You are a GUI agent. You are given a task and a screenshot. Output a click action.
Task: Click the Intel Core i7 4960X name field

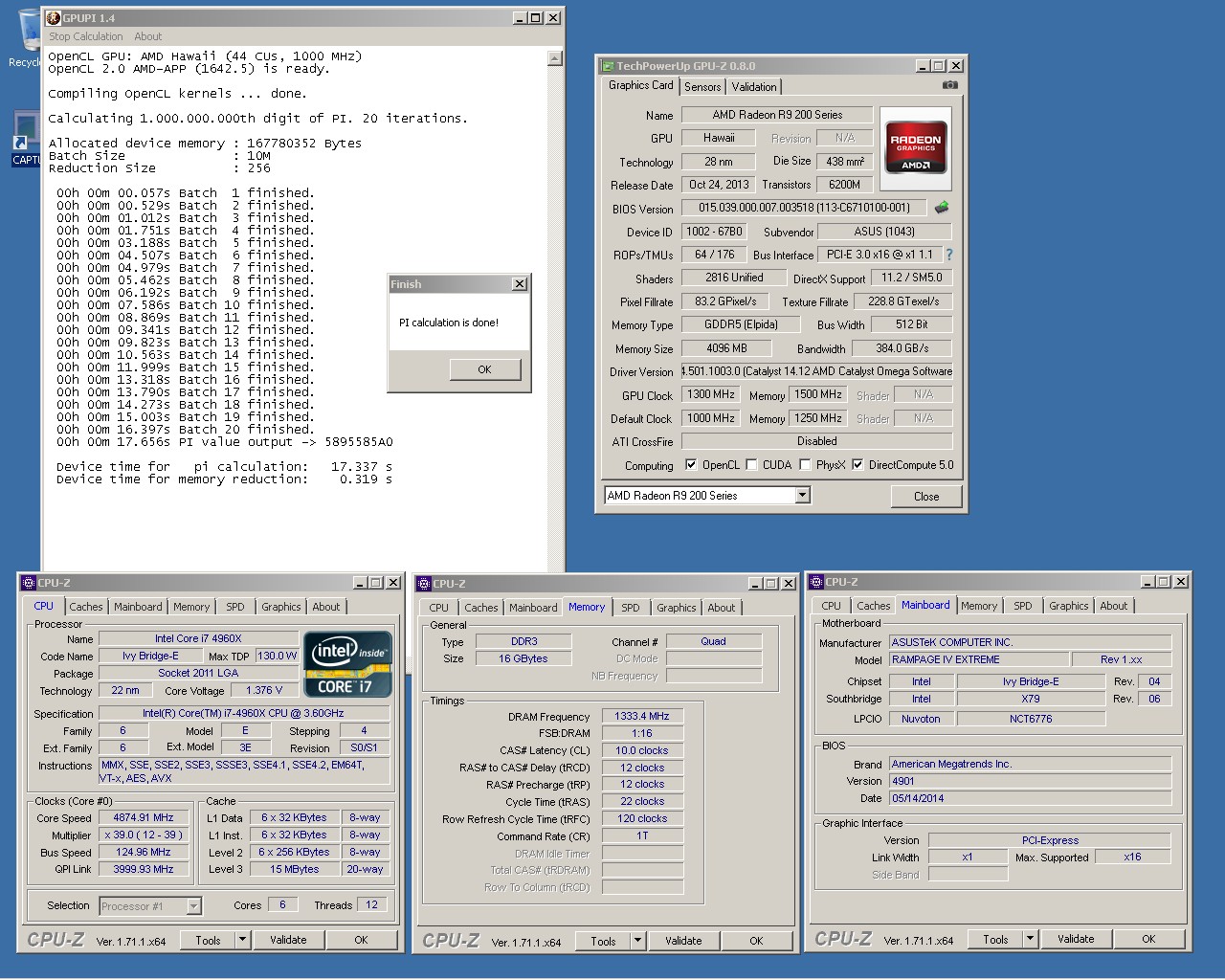(198, 638)
